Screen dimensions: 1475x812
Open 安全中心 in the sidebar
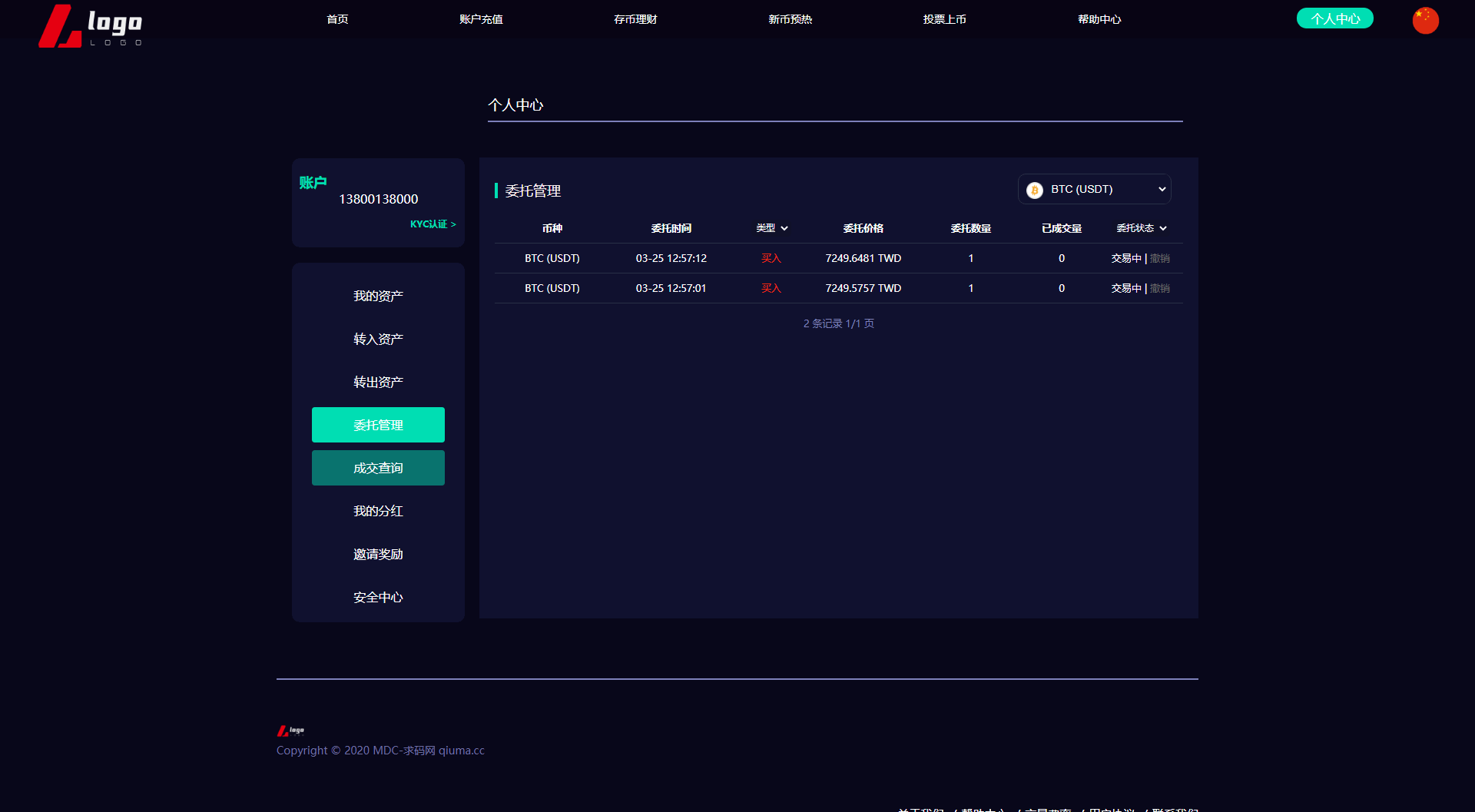[378, 597]
